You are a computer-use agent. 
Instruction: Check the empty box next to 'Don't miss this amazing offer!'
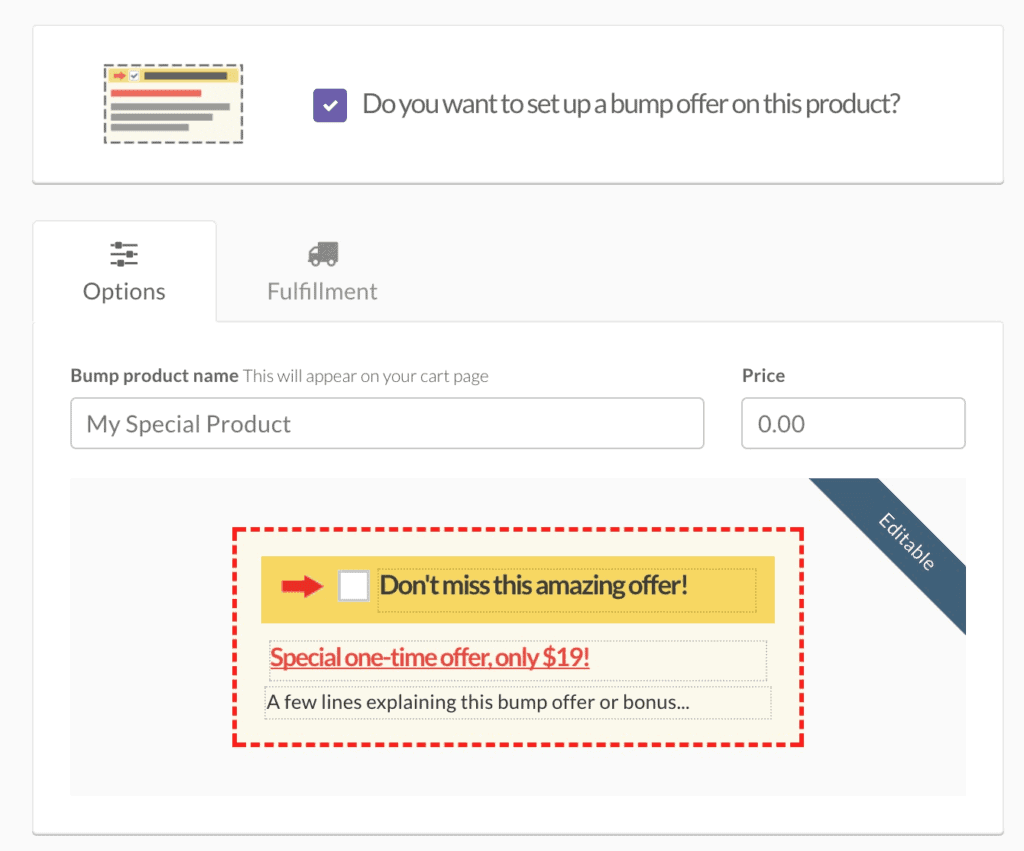(x=352, y=585)
